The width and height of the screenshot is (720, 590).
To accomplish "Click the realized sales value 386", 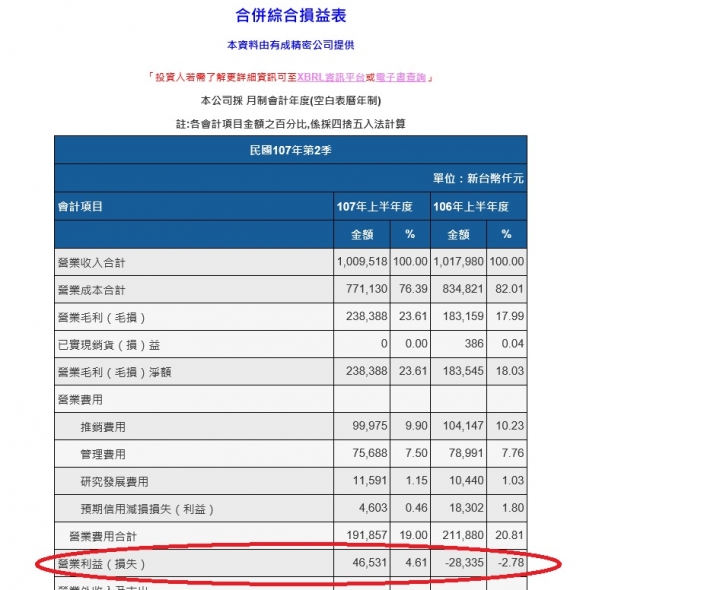I will (474, 343).
